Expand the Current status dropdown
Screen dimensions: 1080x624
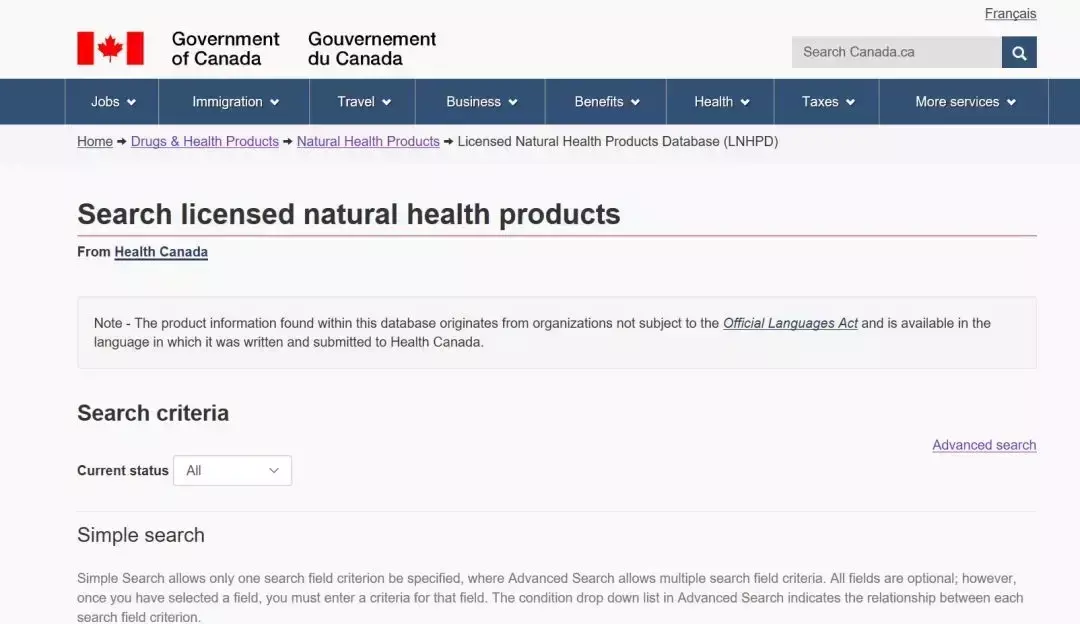[232, 470]
